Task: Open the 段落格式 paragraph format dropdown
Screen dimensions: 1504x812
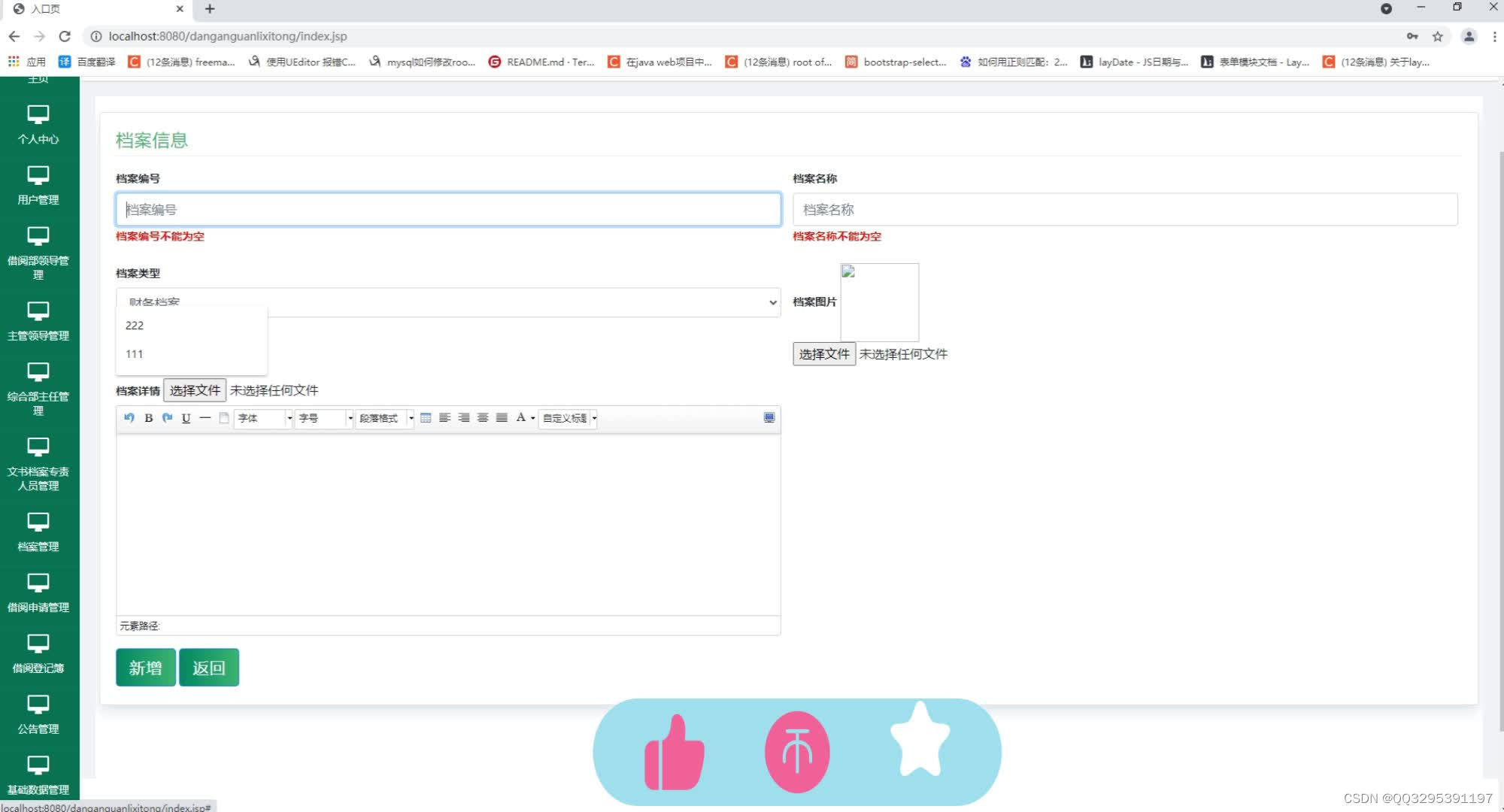Action: [x=385, y=418]
